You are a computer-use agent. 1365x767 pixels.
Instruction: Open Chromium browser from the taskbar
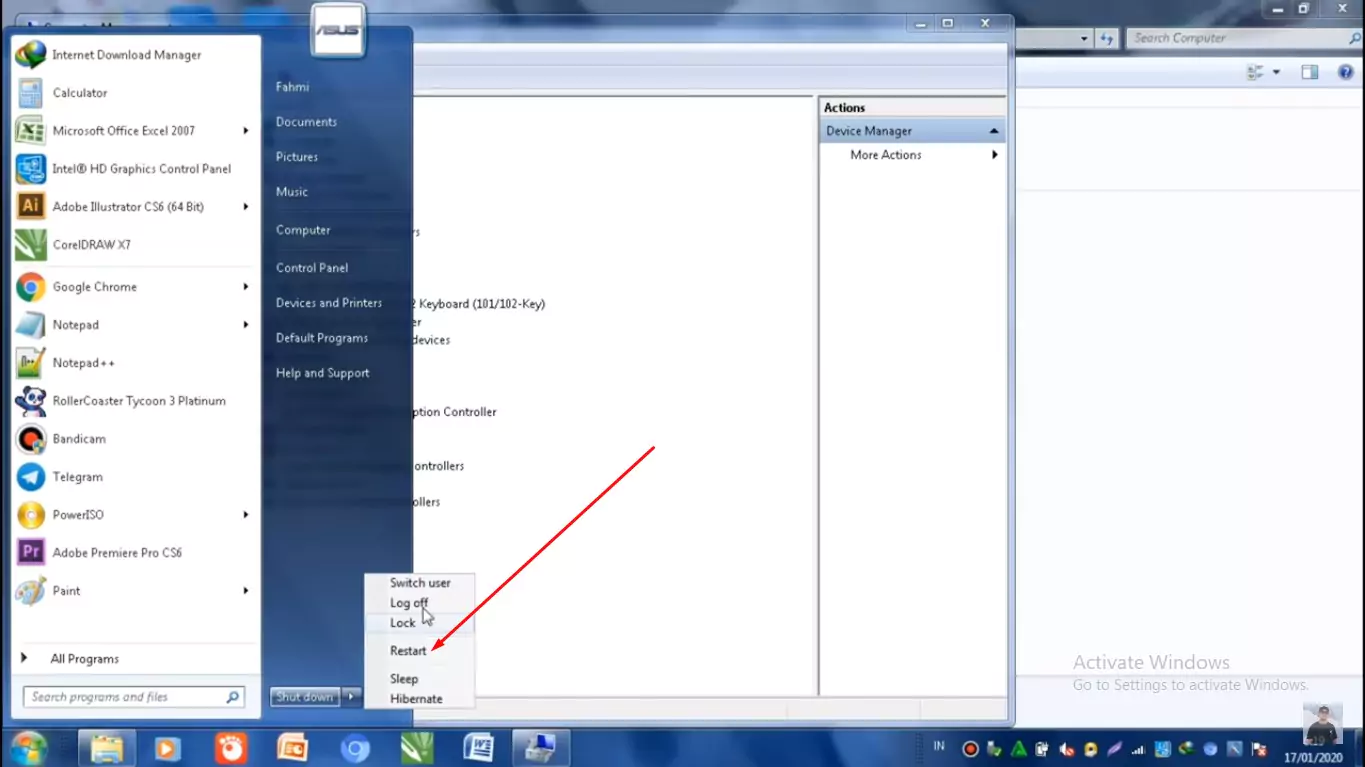tap(355, 748)
